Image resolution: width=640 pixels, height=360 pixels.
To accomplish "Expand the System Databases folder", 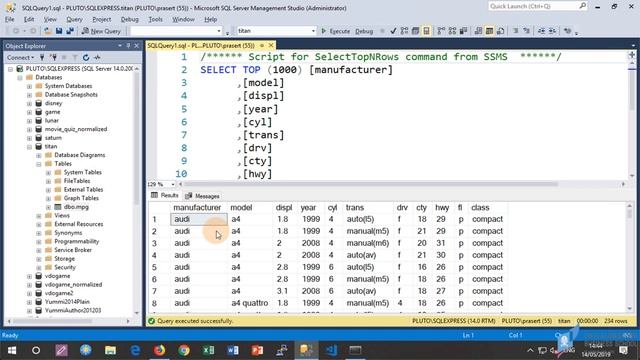I will (x=29, y=86).
